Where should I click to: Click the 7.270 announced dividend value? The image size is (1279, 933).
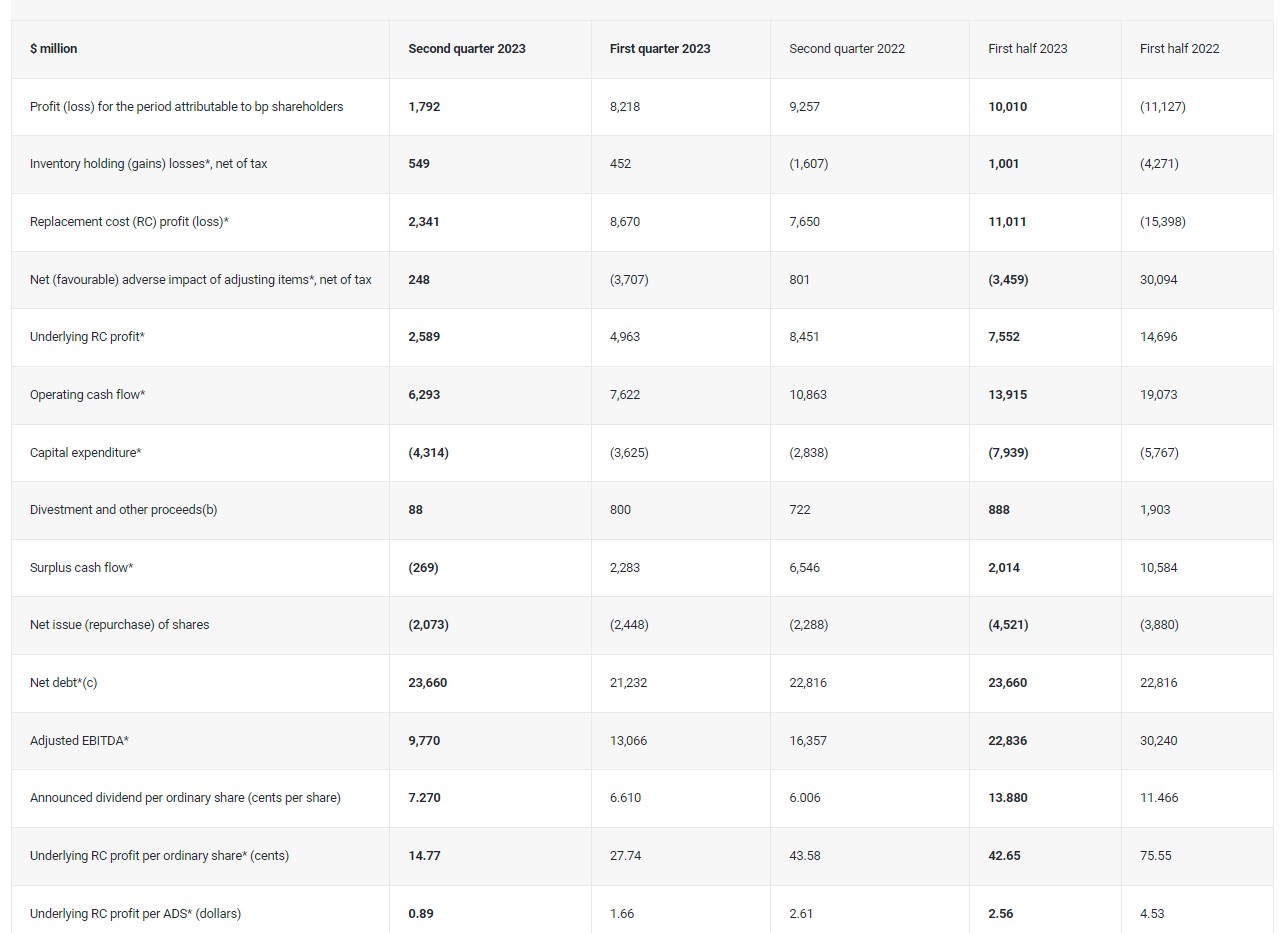[424, 798]
